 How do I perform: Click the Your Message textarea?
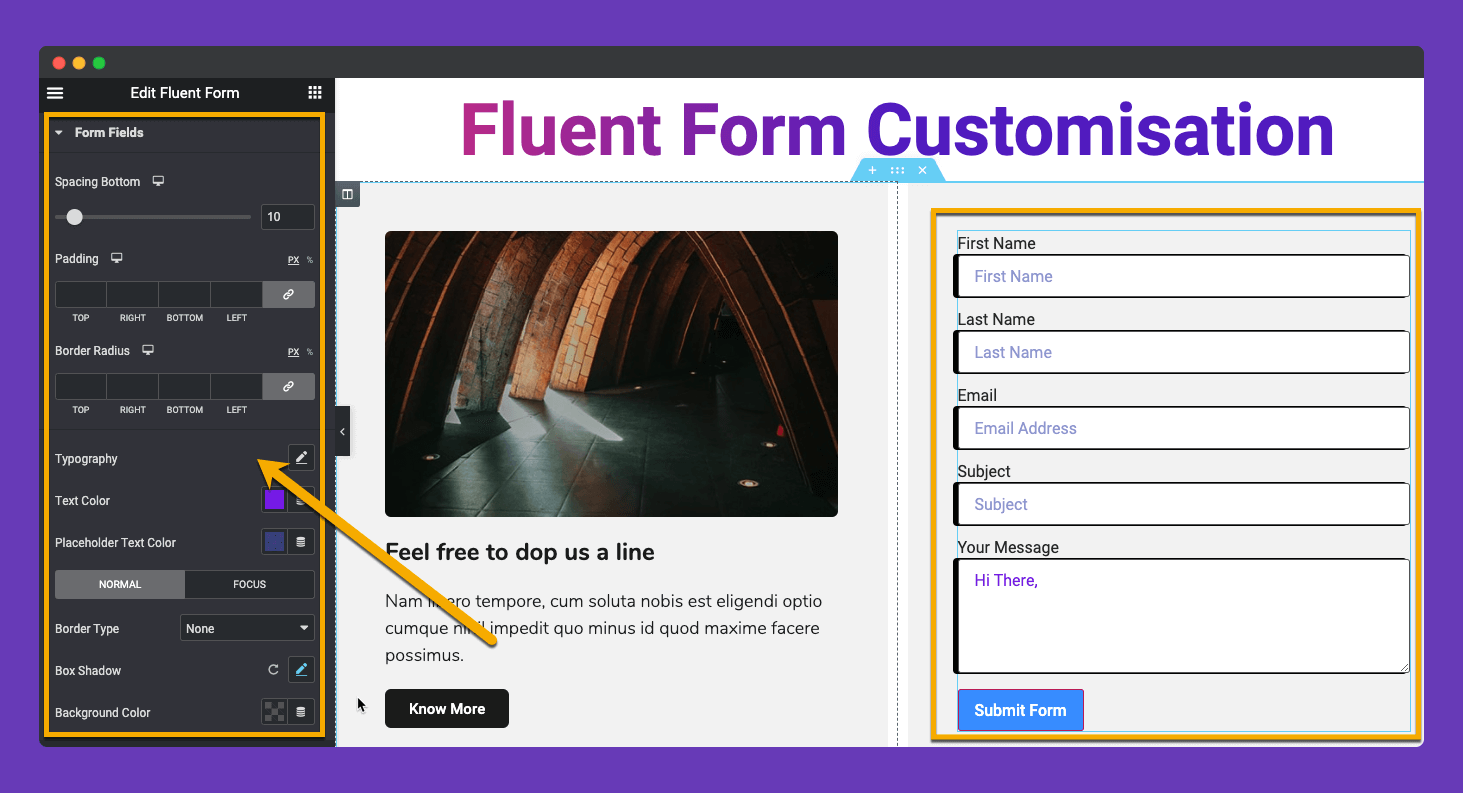click(x=1182, y=615)
